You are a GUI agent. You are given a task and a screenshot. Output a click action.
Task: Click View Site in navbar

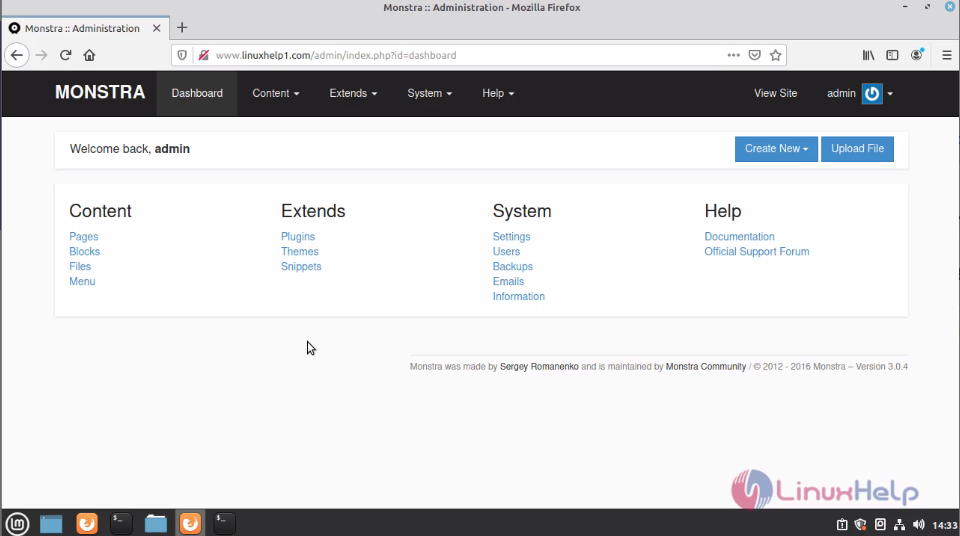(x=775, y=93)
